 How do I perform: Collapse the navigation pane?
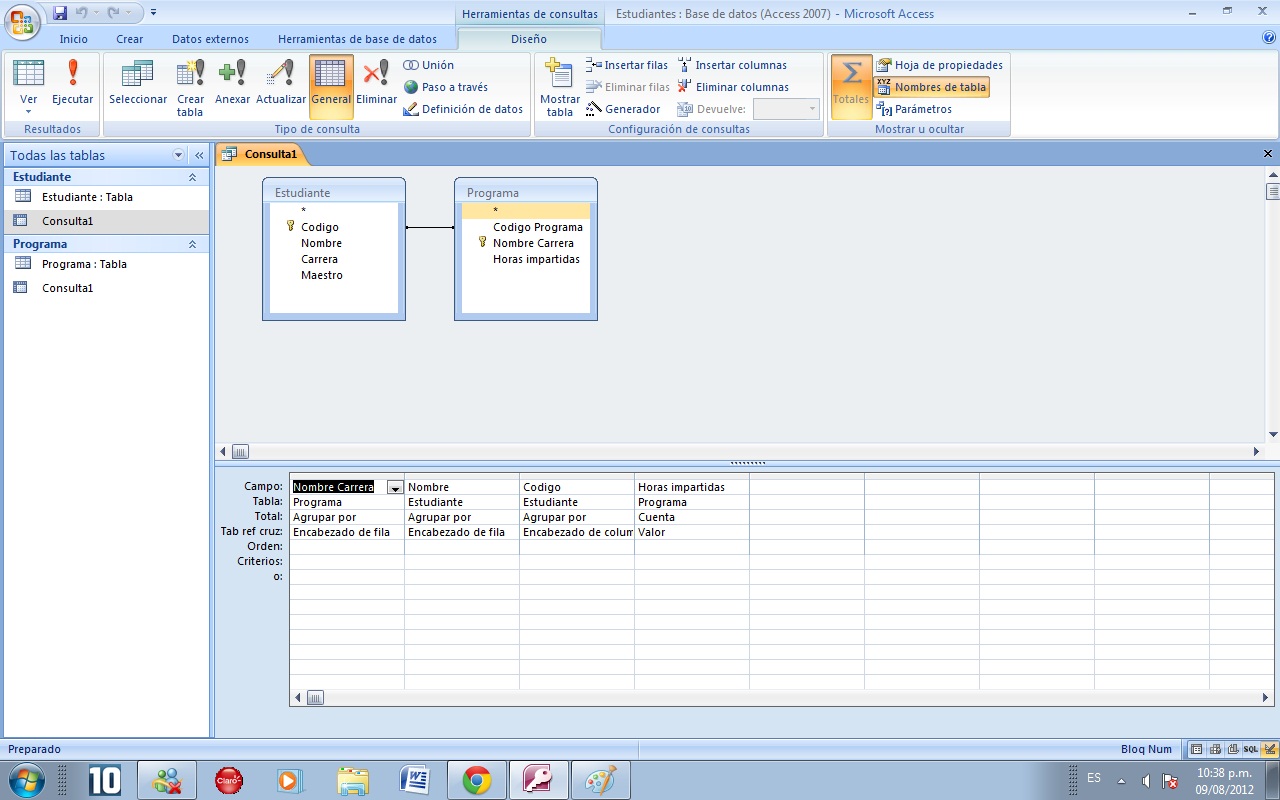point(199,155)
